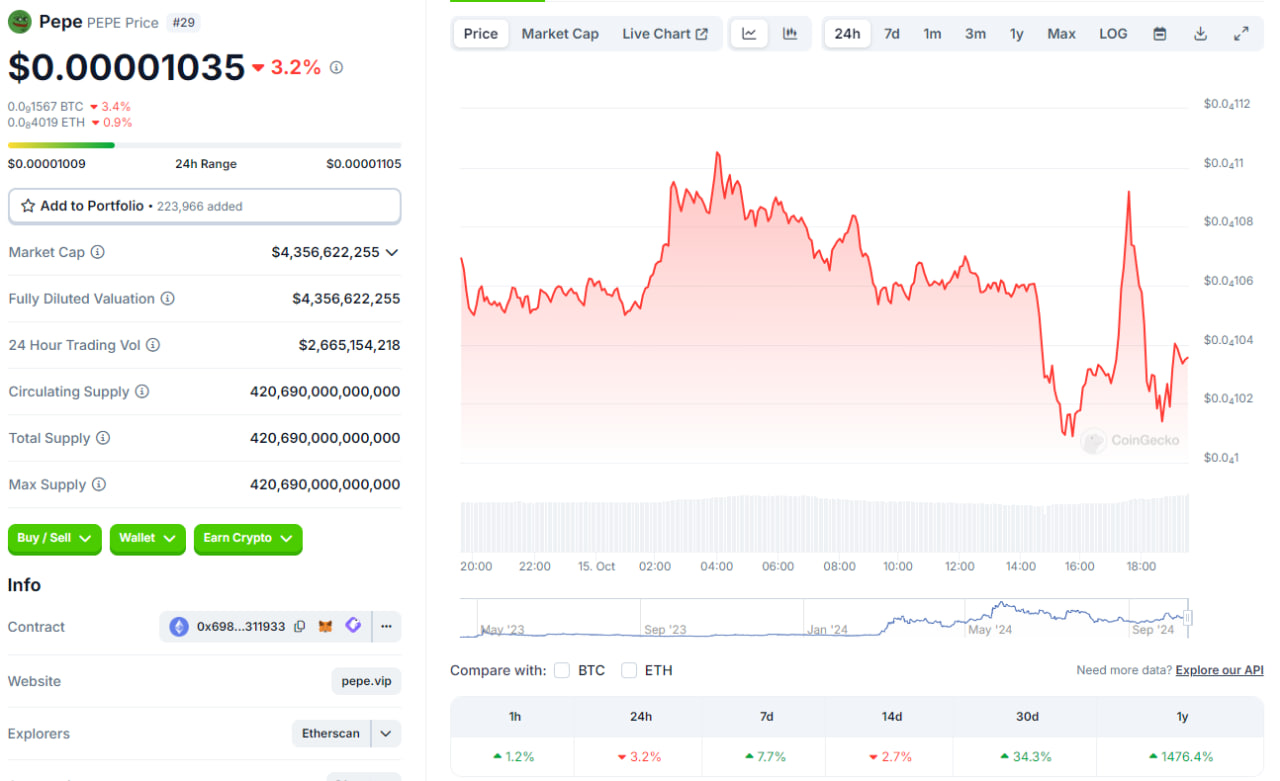Show Circulating Supply info icon
The height and width of the screenshot is (781, 1280).
pos(142,391)
